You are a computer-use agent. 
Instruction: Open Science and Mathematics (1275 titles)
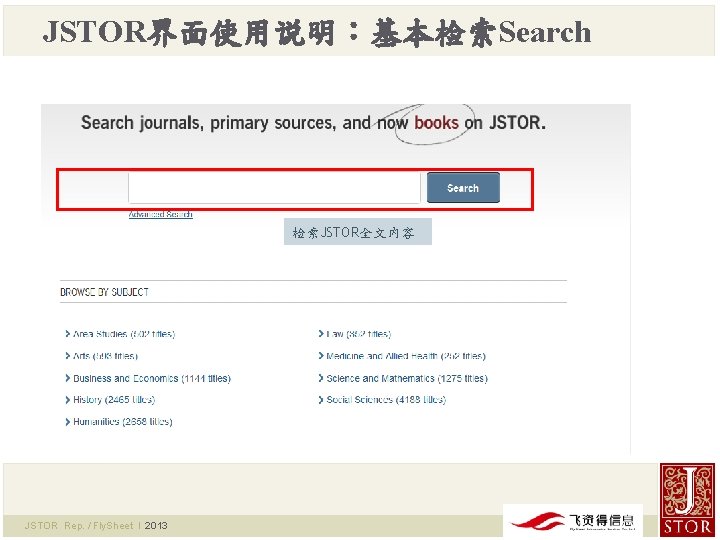407,378
